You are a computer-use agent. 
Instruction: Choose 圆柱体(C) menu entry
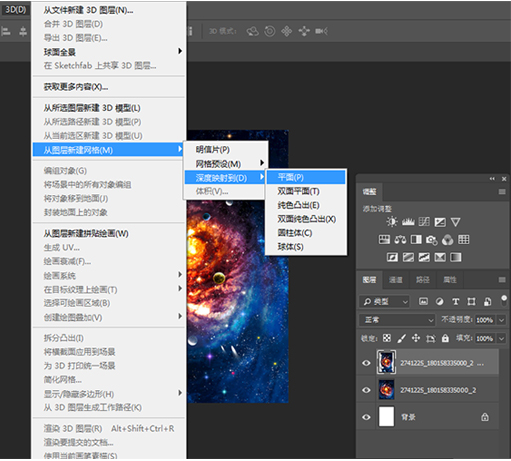[x=306, y=233]
